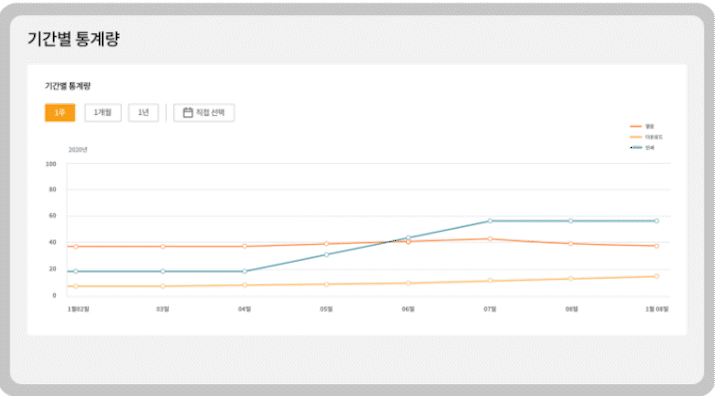715x398 pixels.
Task: Click the yellow line legend entry
Action: point(646,137)
